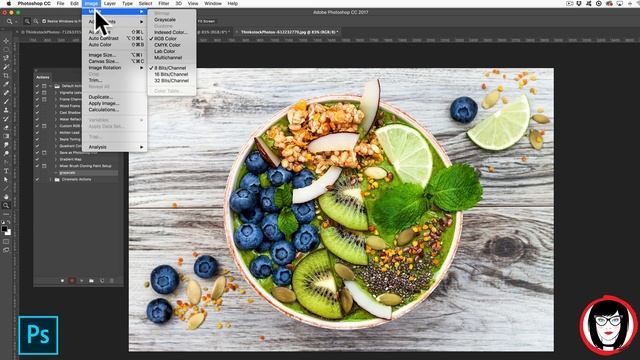Choose the Zoom In option in options bar
The width and height of the screenshot is (640, 360).
[27, 21]
